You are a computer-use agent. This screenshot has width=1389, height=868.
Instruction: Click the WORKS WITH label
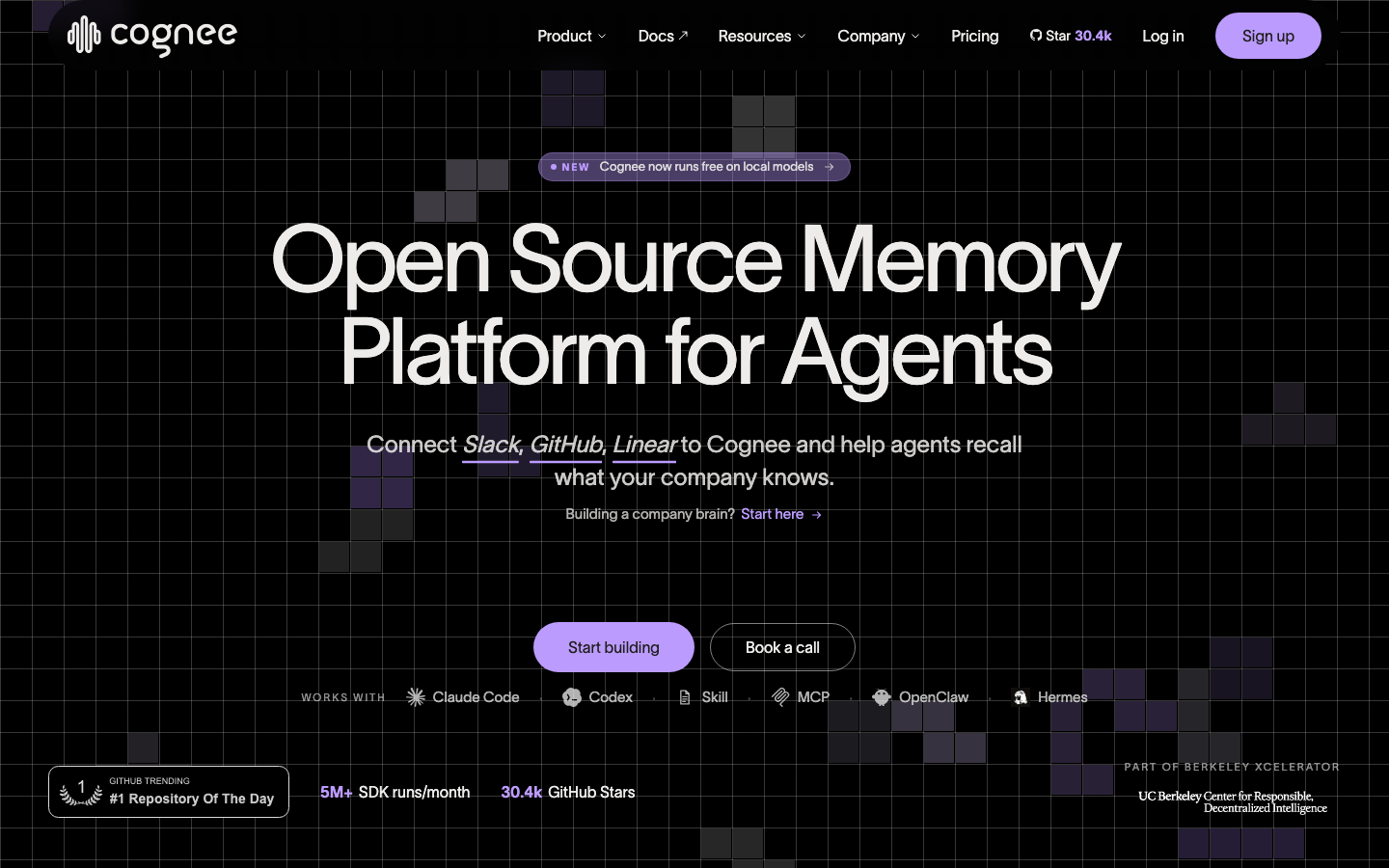coord(343,697)
